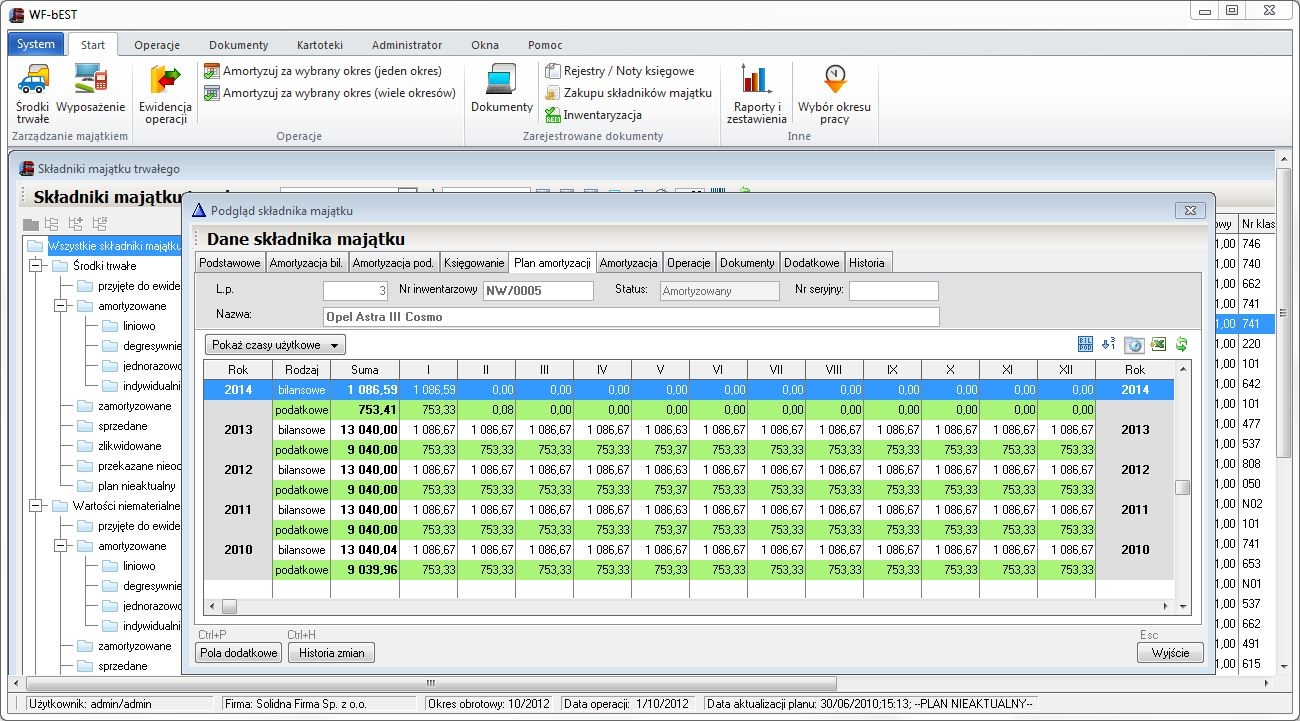
Task: Click the amortization table vertical scrollbar thumb
Action: [x=1183, y=488]
